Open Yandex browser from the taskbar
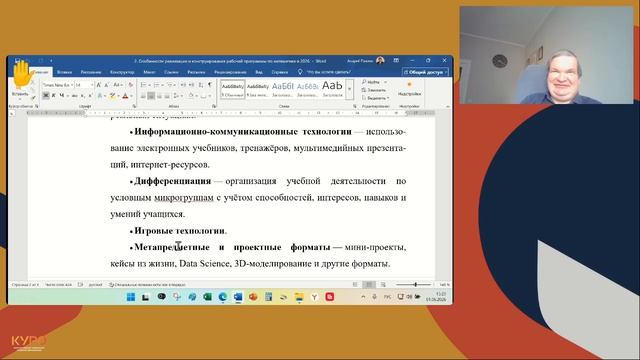The height and width of the screenshot is (360, 640). click(314, 297)
